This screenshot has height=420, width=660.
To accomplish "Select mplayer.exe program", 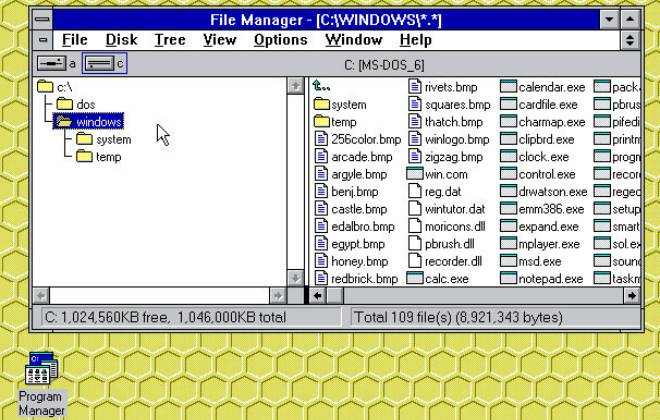I will point(540,244).
